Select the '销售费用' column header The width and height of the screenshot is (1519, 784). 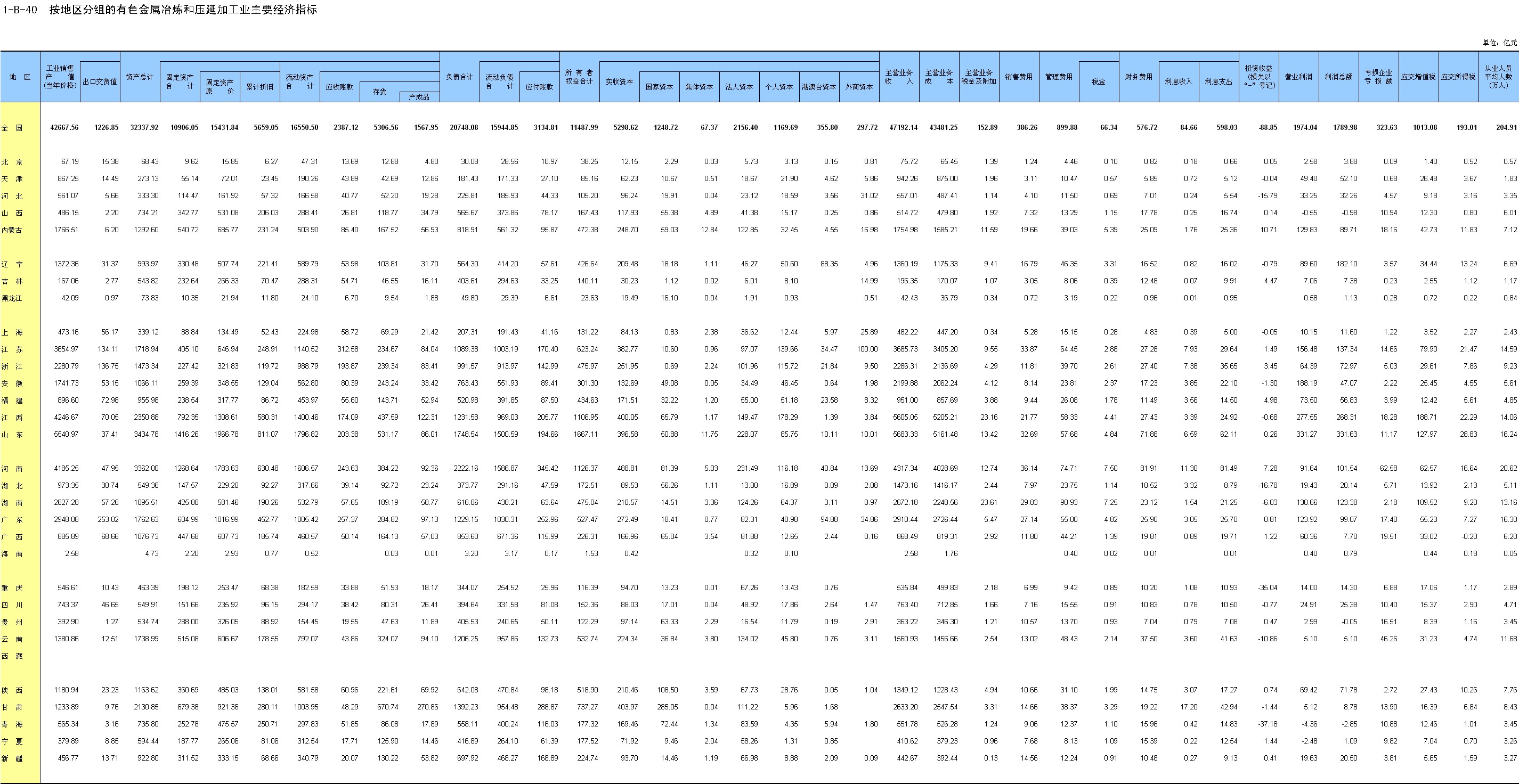tap(1019, 77)
